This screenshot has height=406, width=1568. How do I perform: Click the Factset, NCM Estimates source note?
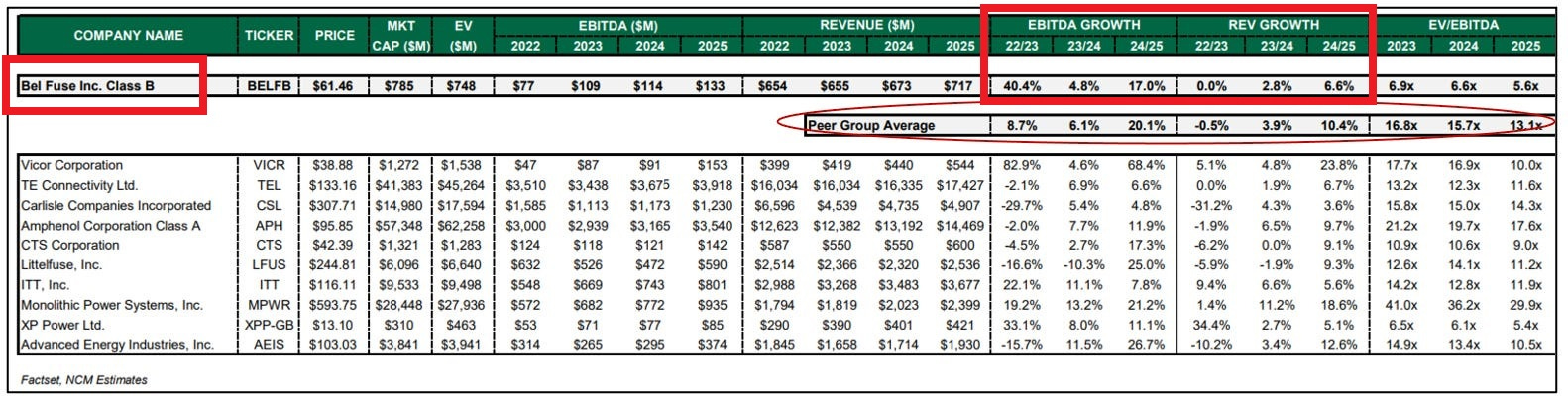84,380
